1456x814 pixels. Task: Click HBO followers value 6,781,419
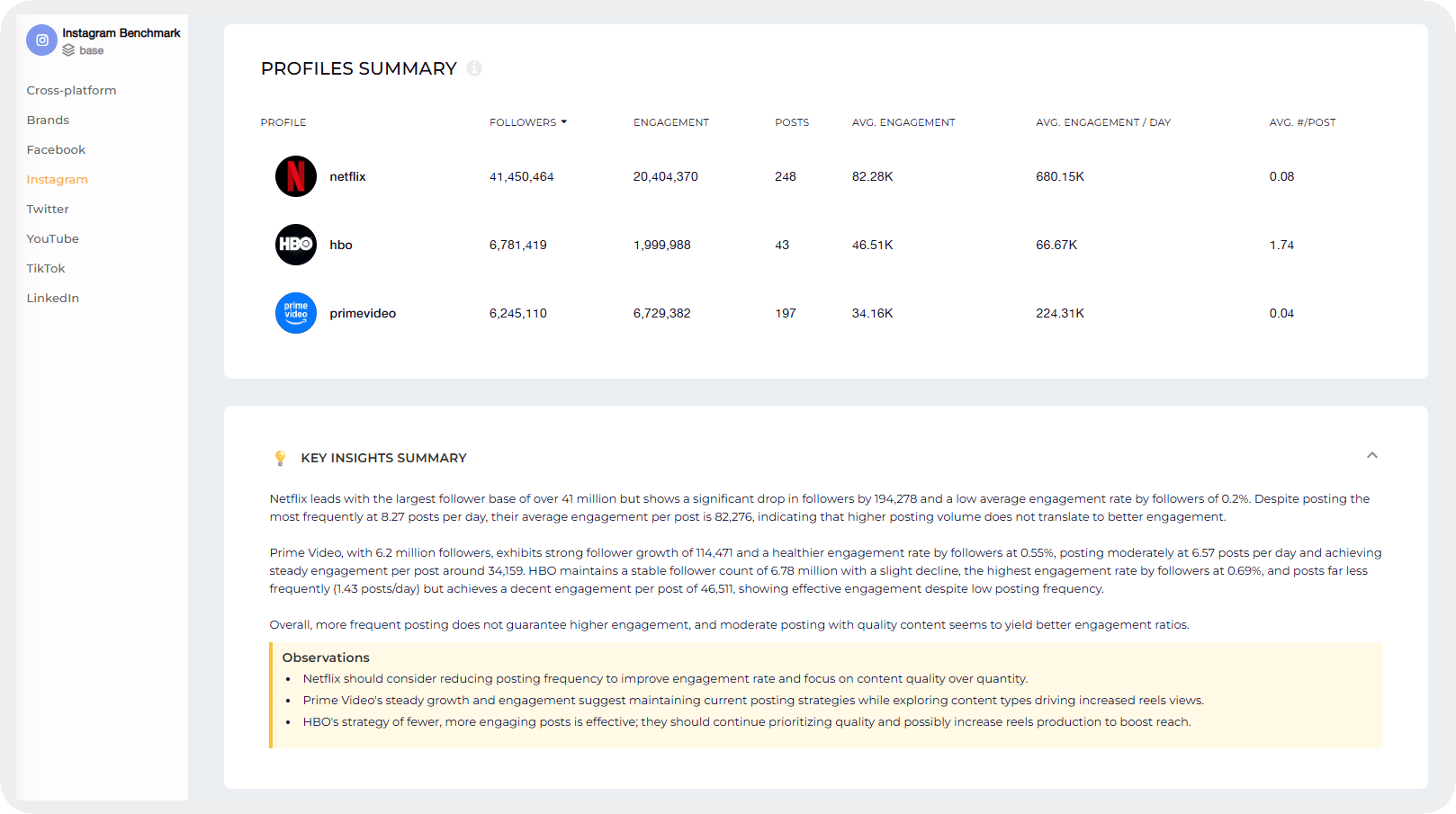(518, 245)
